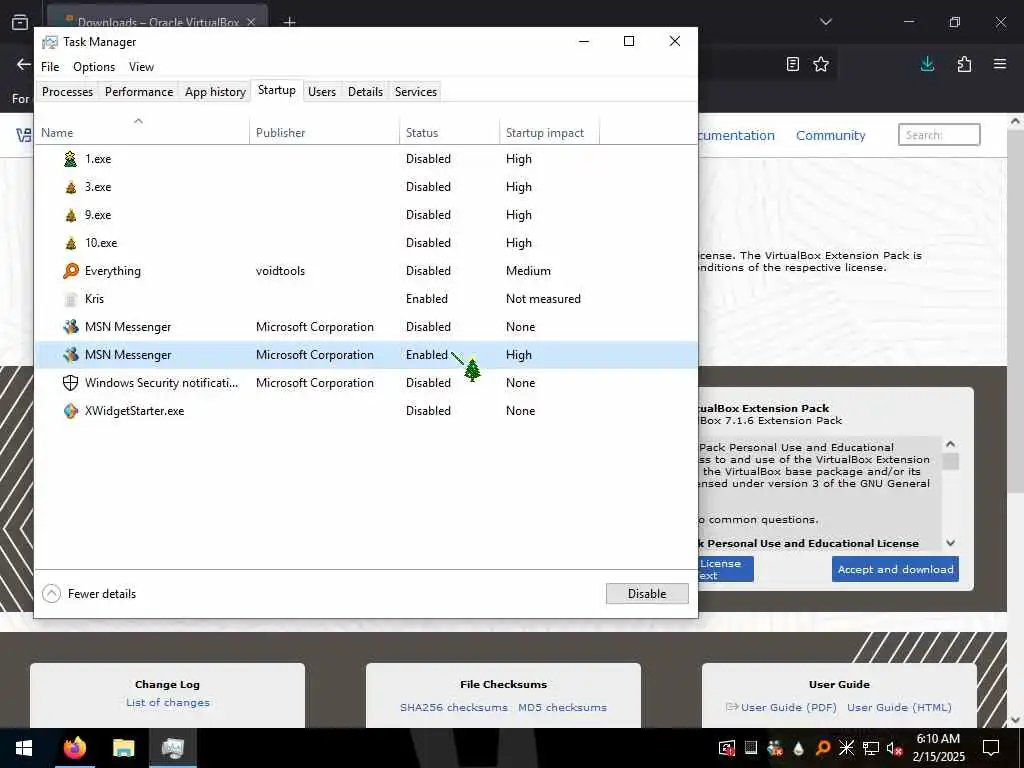Viewport: 1024px width, 768px height.
Task: Click the Everything magnifier icon in list
Action: click(x=71, y=270)
